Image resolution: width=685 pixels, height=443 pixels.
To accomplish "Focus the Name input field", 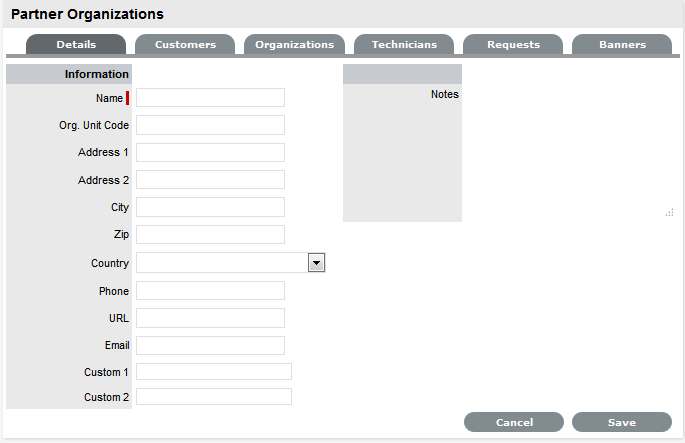I will pos(210,98).
